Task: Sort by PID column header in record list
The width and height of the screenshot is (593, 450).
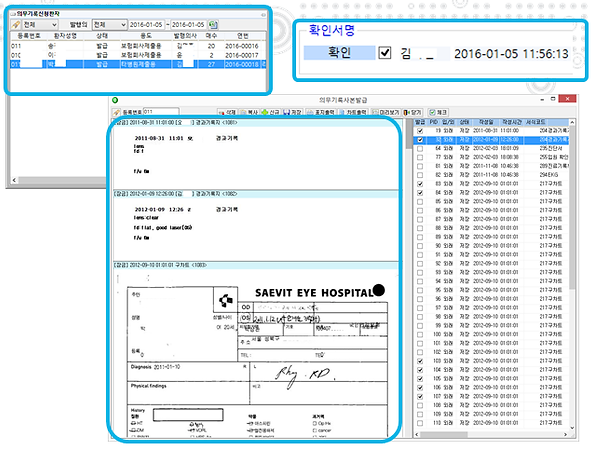Action: click(434, 122)
